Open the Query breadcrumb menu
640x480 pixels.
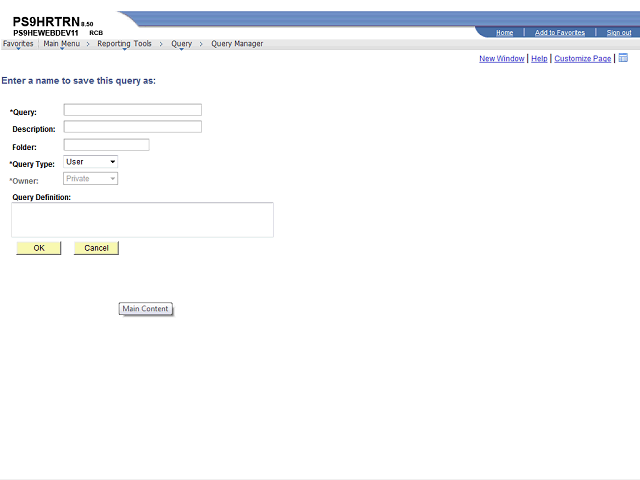pyautogui.click(x=181, y=44)
